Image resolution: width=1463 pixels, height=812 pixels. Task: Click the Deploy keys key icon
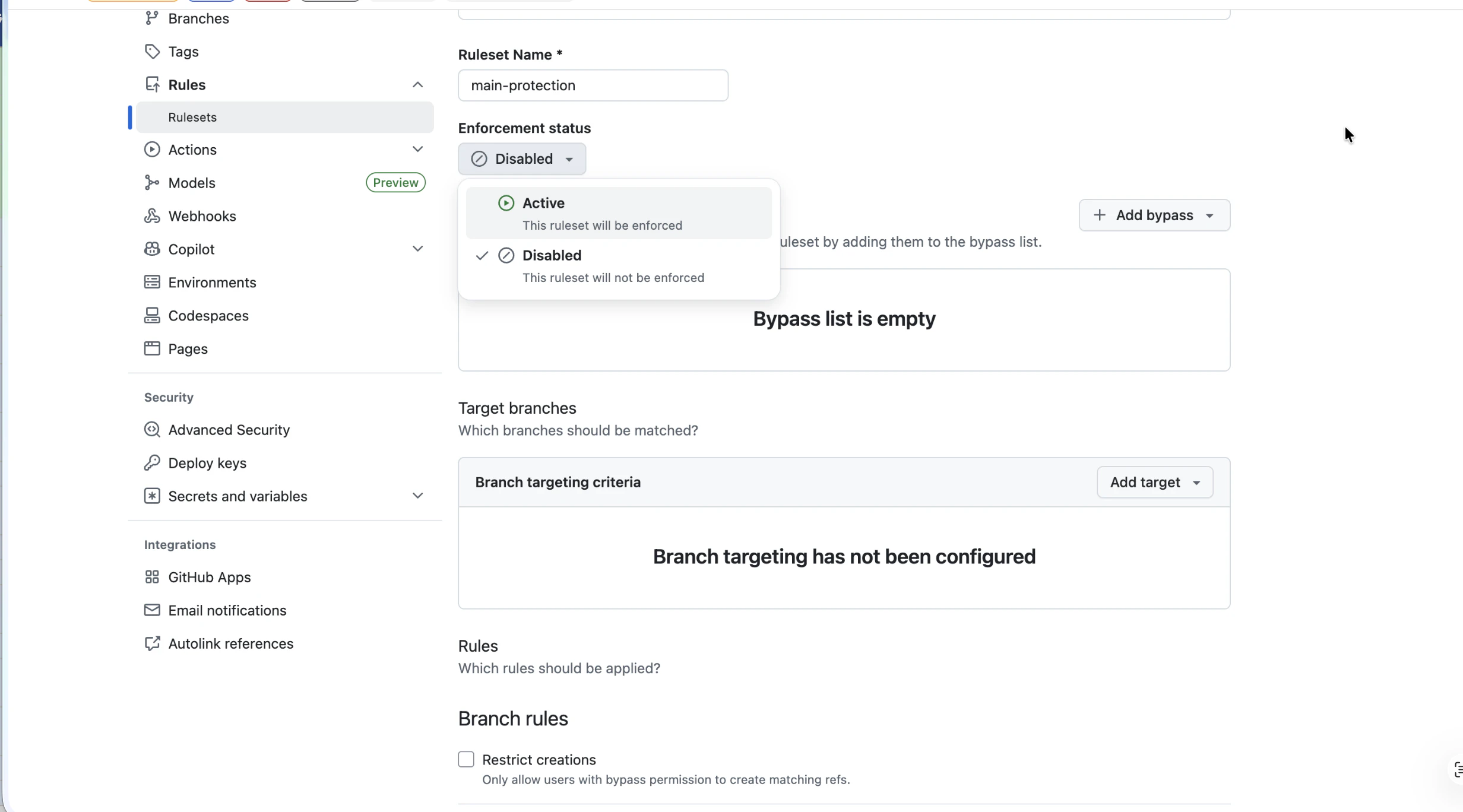pos(152,463)
